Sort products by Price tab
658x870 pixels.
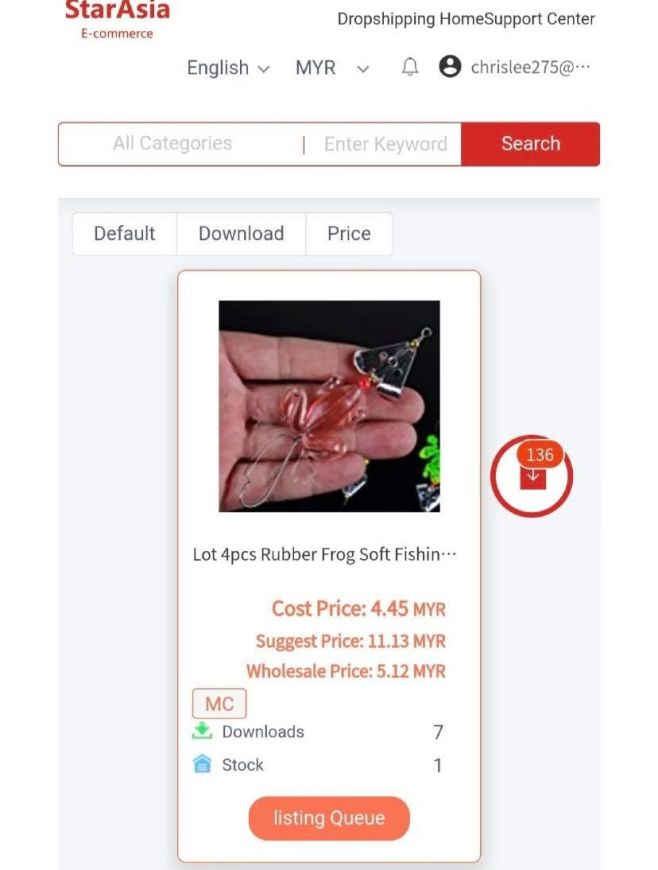349,234
